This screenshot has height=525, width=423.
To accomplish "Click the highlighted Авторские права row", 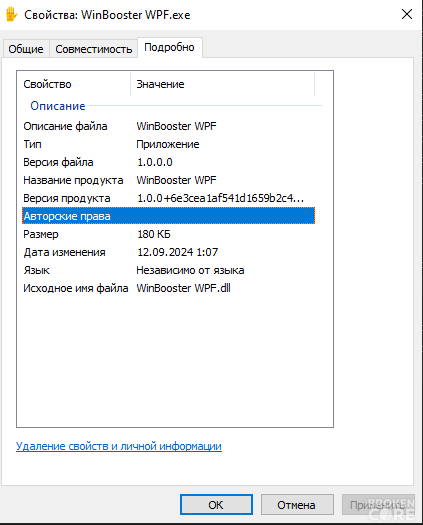I will point(168,216).
